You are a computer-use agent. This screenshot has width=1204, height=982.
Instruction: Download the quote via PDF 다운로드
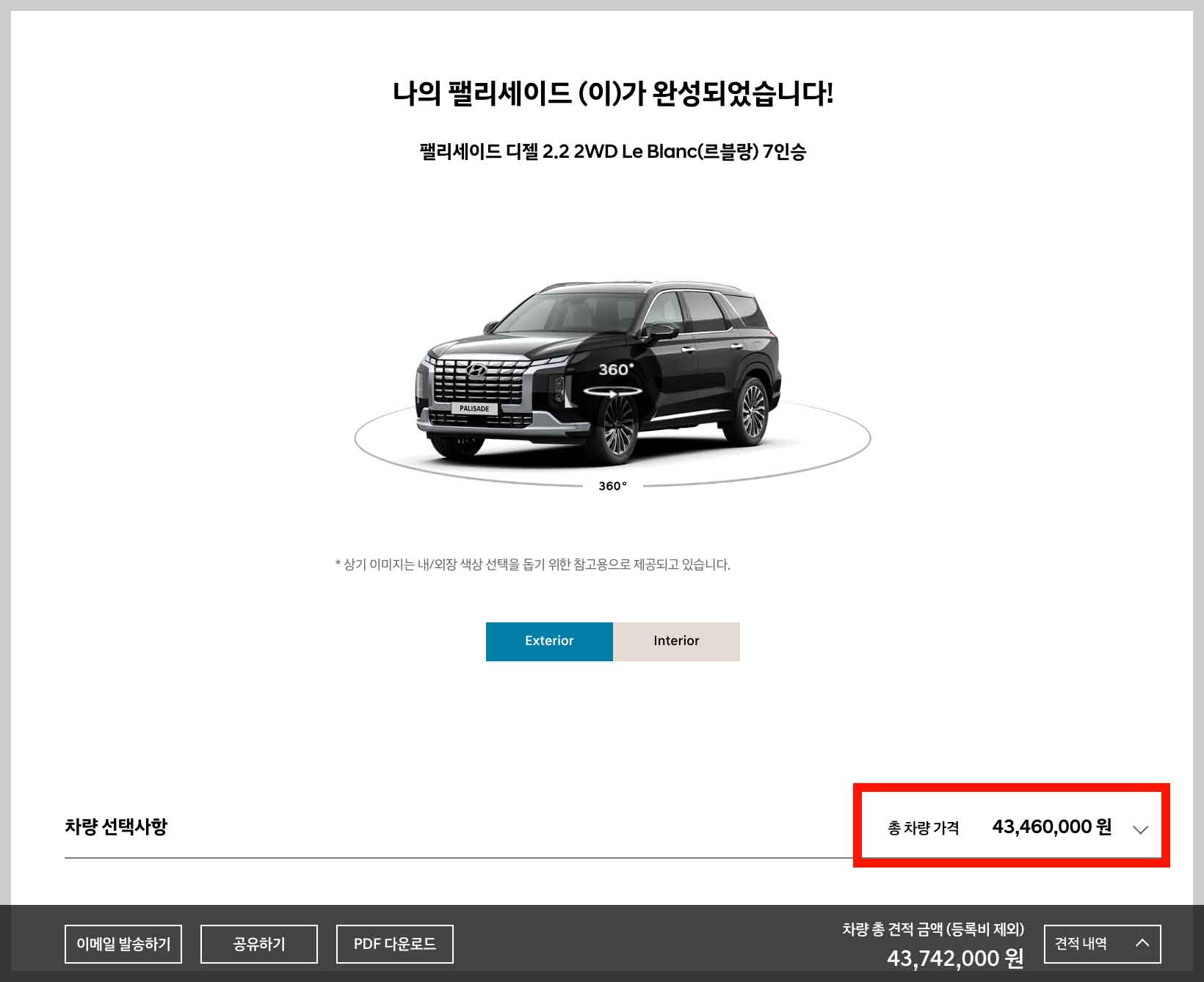[x=395, y=944]
